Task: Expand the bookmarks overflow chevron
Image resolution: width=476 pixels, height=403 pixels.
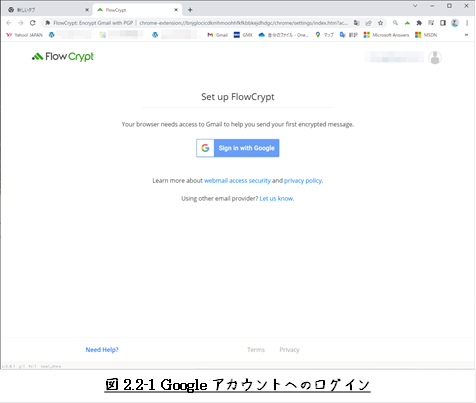Action: pos(466,35)
